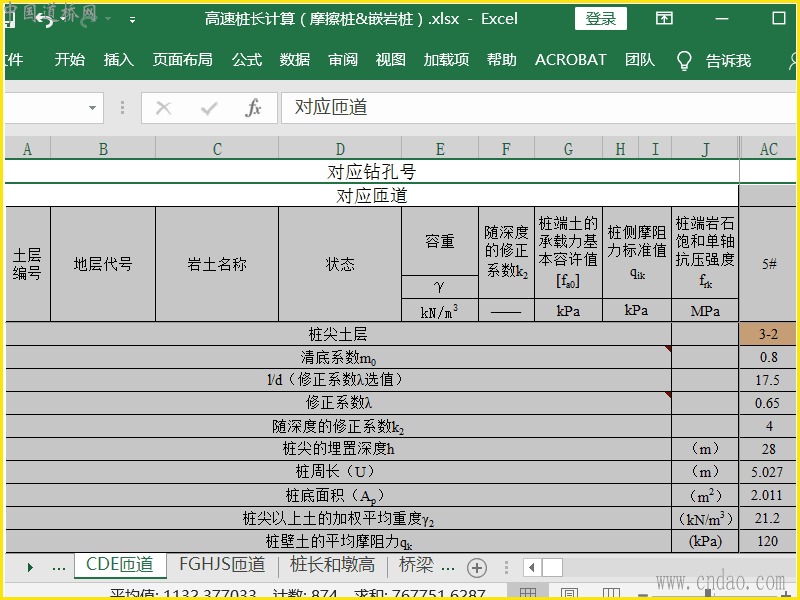Open the 开始 ribbon tab

(70, 60)
